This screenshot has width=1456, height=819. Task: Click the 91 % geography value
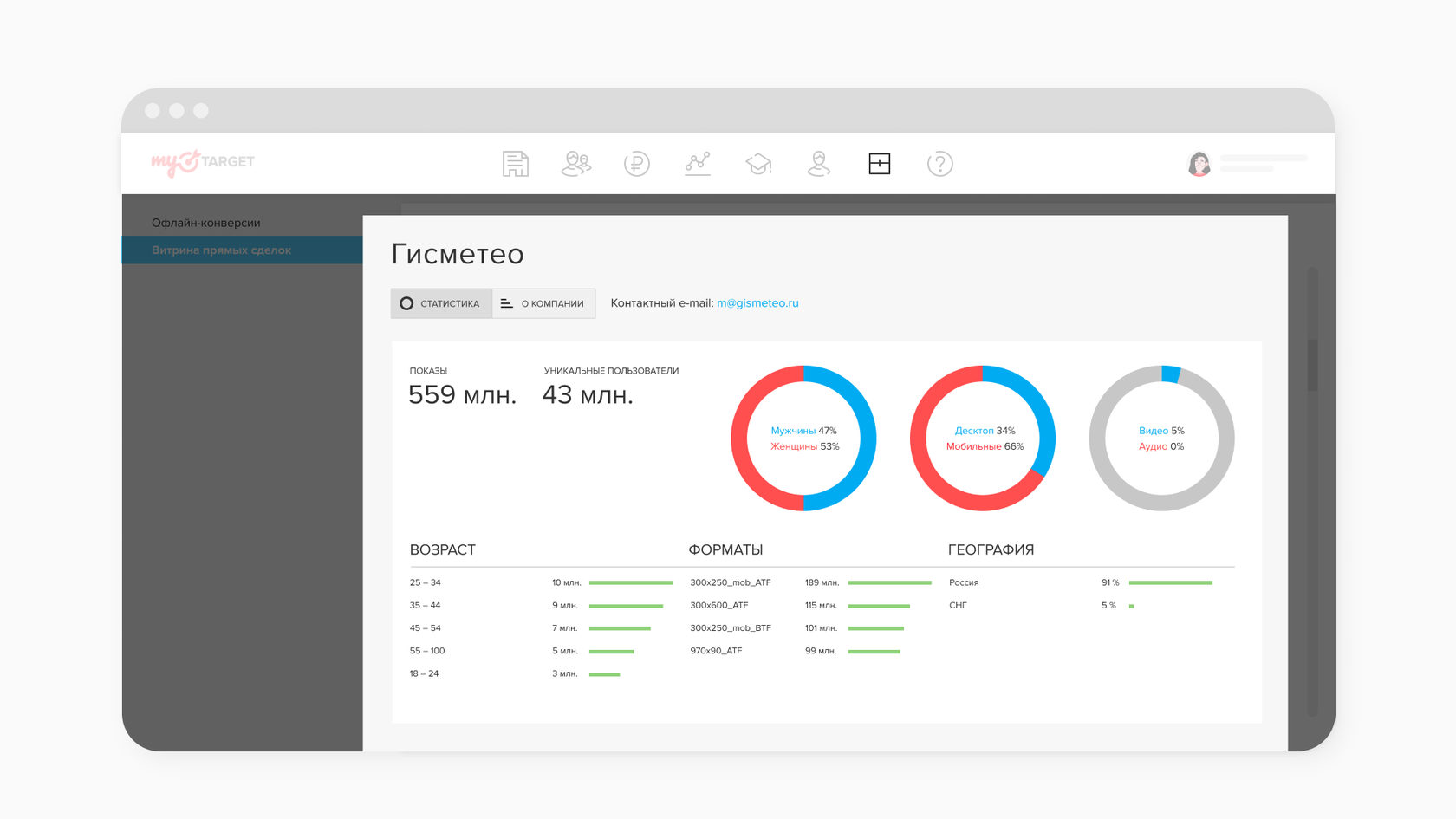1110,582
